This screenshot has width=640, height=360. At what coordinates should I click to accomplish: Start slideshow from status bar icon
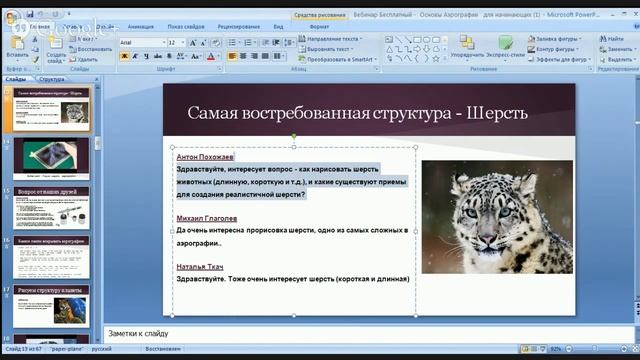(542, 349)
